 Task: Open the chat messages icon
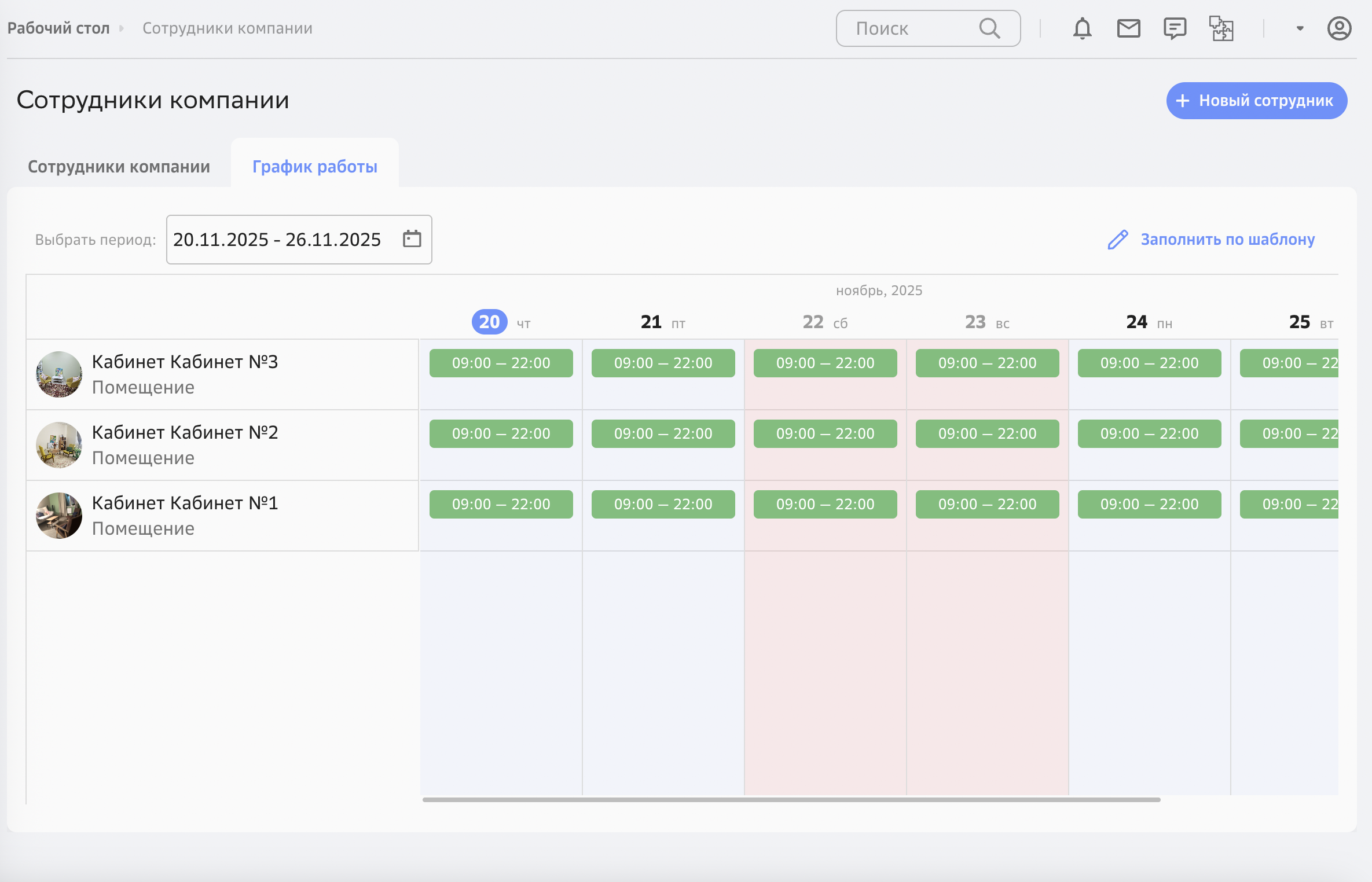pyautogui.click(x=1175, y=28)
